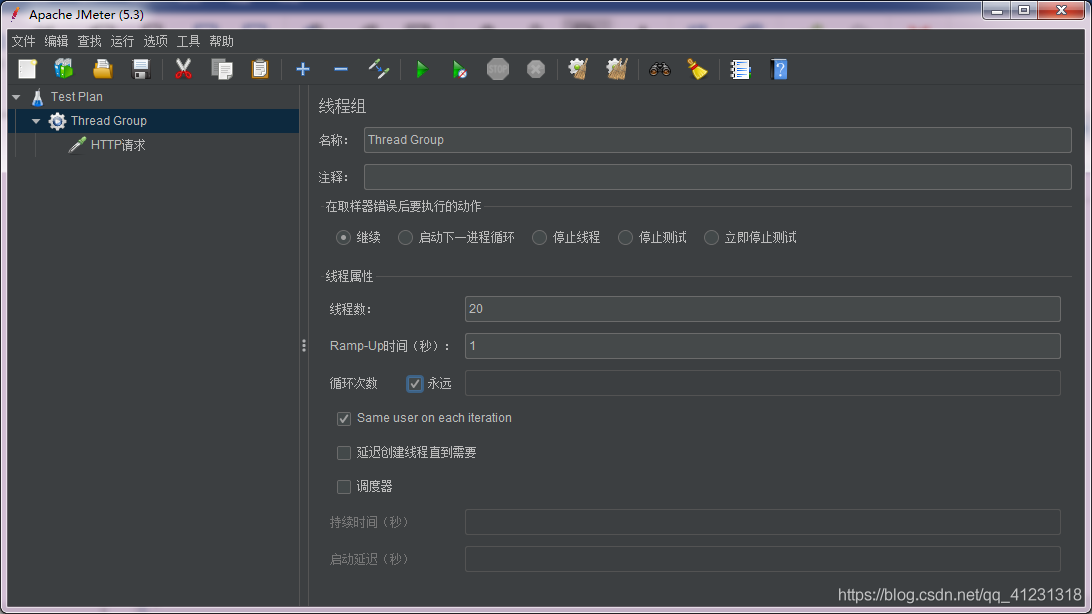Click the Open file folder icon
Image resolution: width=1092 pixels, height=614 pixels.
[102, 69]
